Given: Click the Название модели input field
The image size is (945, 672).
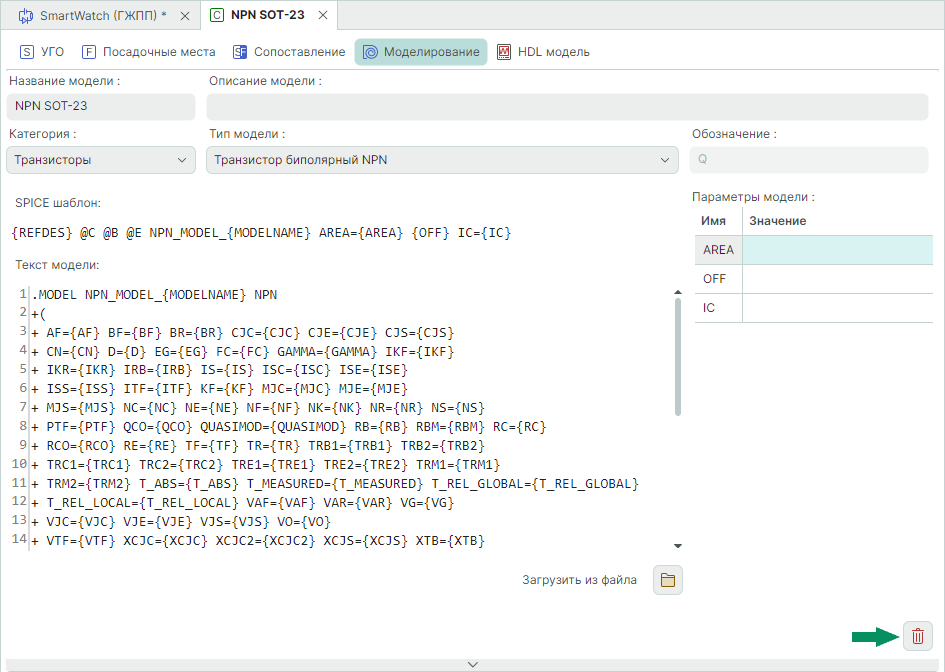Looking at the screenshot, I should (x=100, y=106).
